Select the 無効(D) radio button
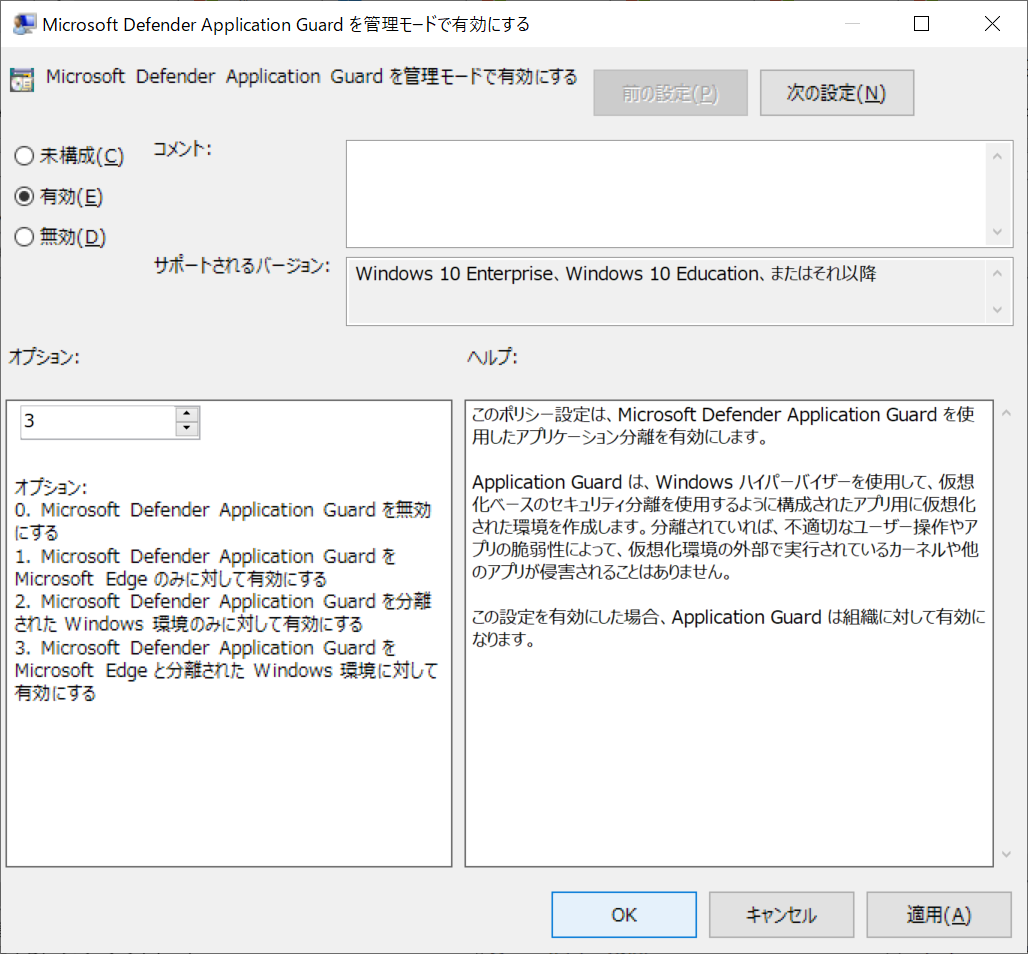This screenshot has height=954, width=1028. coord(60,237)
